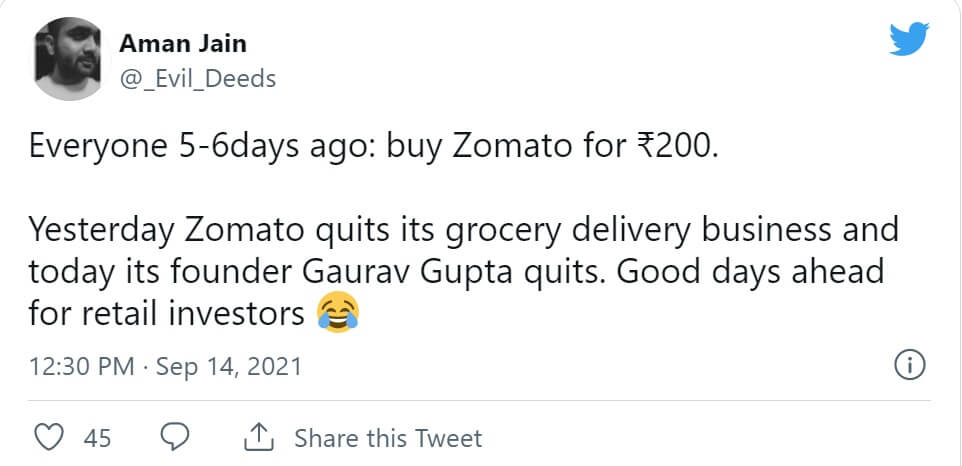The height and width of the screenshot is (466, 962).
Task: Click the Sep 14, 2021 date
Action: coord(229,367)
